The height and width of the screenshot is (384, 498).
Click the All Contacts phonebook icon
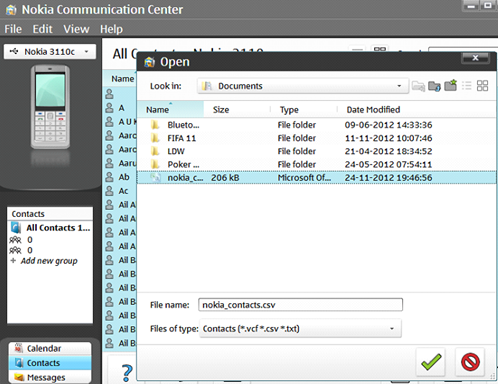[x=16, y=228]
